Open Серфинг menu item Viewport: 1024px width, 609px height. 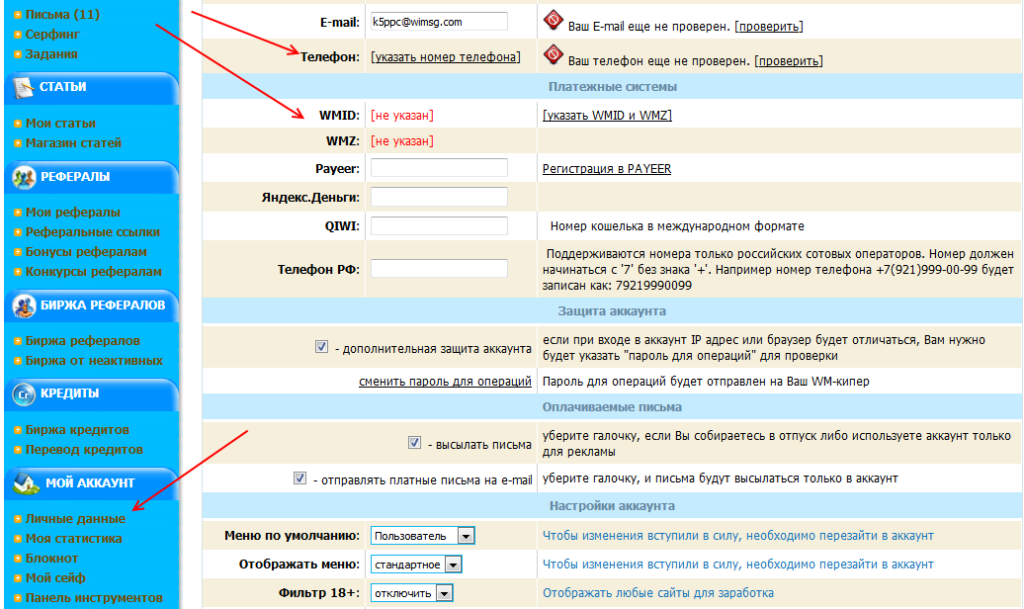point(52,34)
